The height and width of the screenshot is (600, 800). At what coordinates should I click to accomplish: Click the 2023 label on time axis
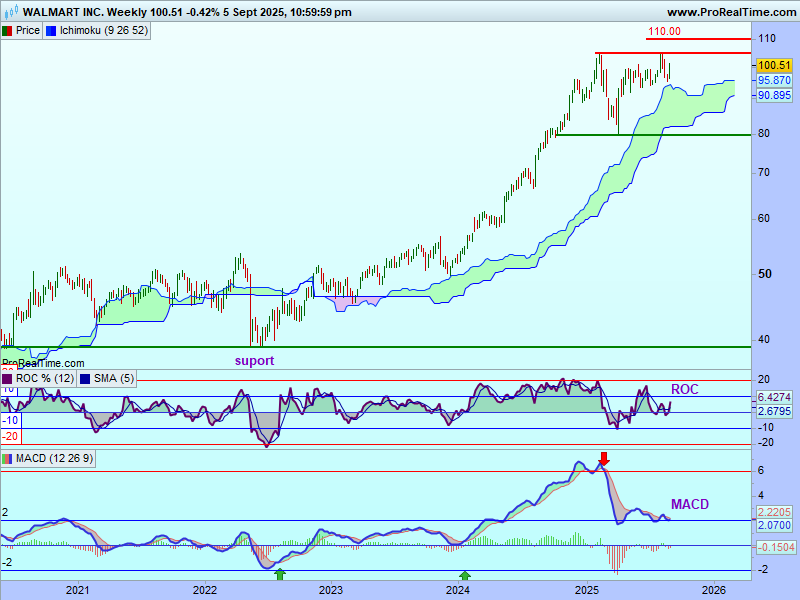(331, 590)
